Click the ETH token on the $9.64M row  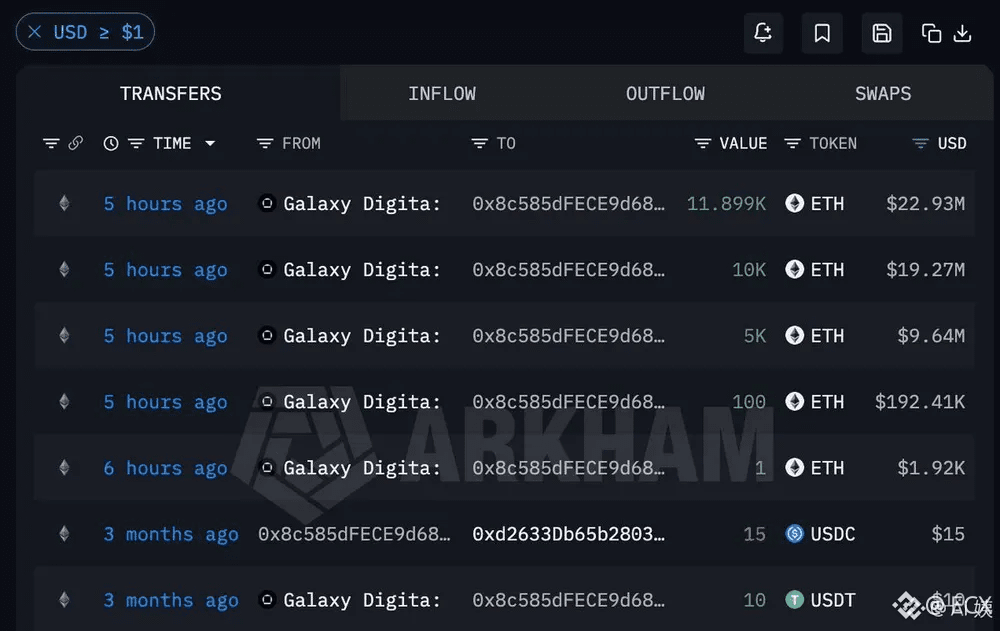[814, 336]
